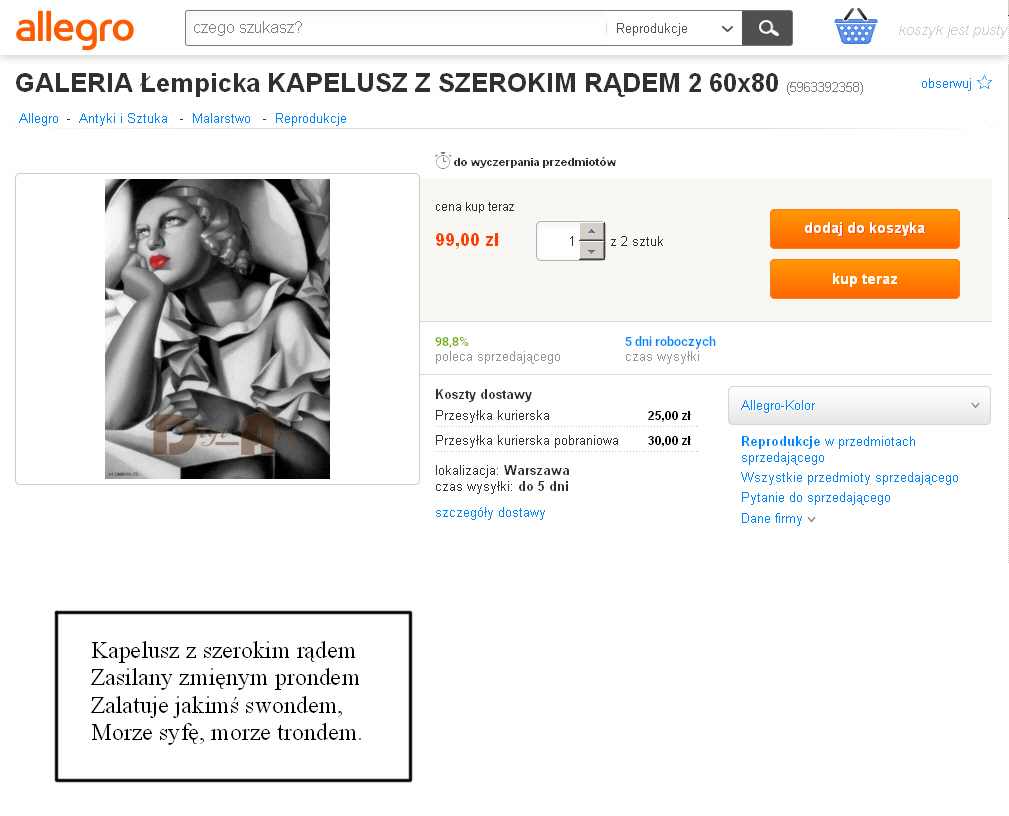Click the magnifying glass search icon

click(x=768, y=28)
